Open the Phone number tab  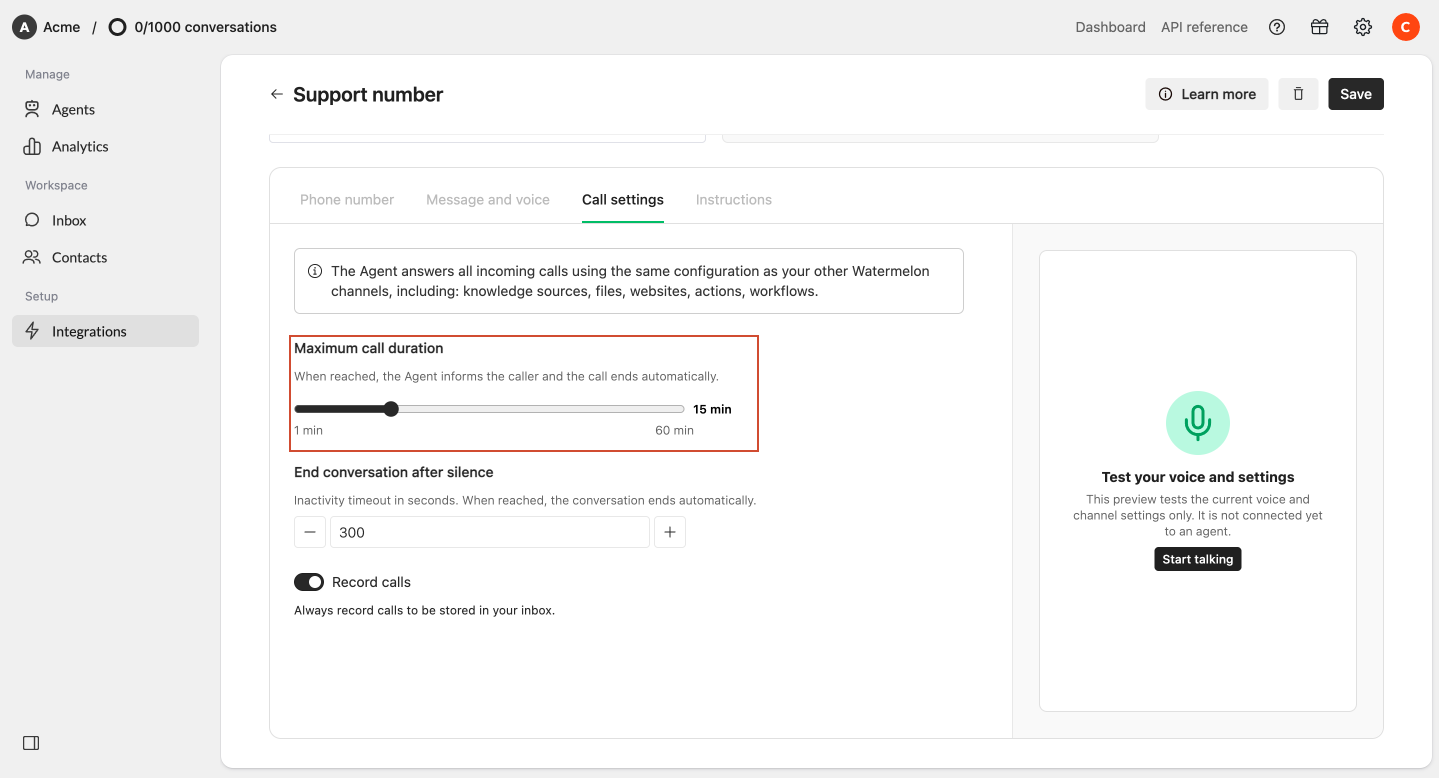pyautogui.click(x=347, y=200)
